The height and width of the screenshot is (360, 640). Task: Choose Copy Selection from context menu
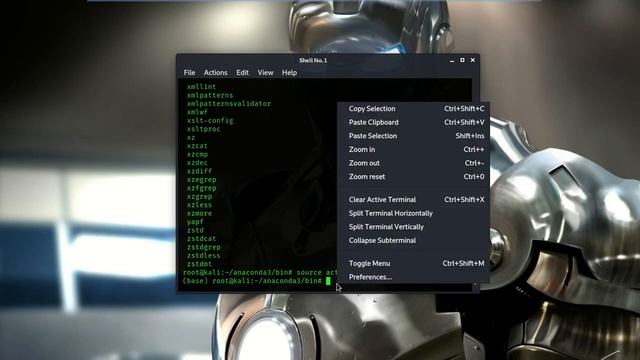(413, 109)
